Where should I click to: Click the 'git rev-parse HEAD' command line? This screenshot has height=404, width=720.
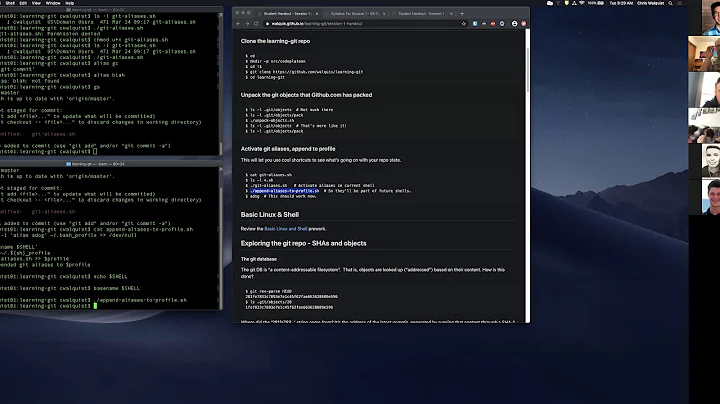click(269, 292)
